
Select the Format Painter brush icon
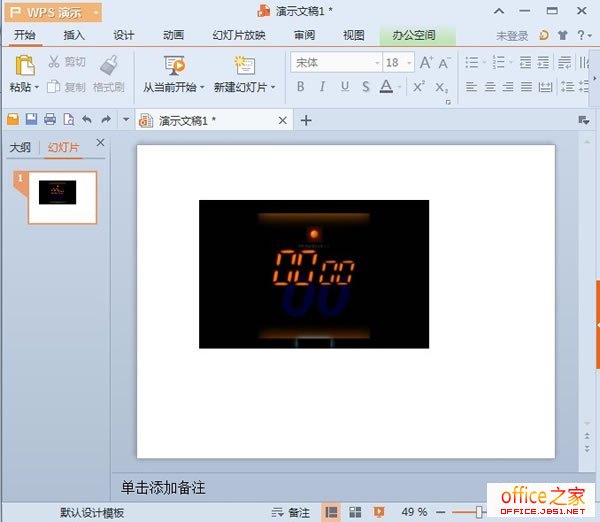(109, 65)
